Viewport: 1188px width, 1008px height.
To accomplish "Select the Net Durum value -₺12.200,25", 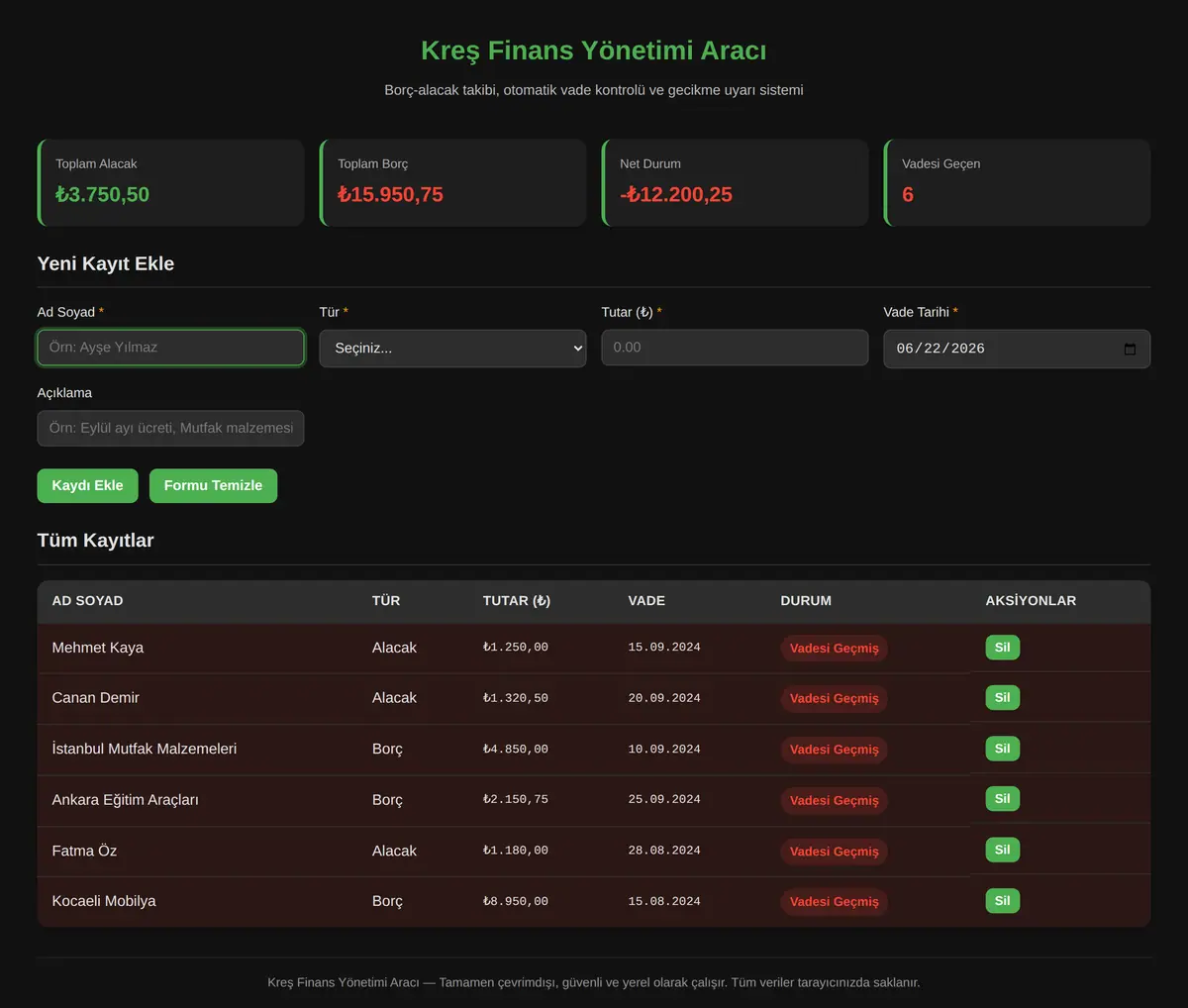I will (x=676, y=195).
